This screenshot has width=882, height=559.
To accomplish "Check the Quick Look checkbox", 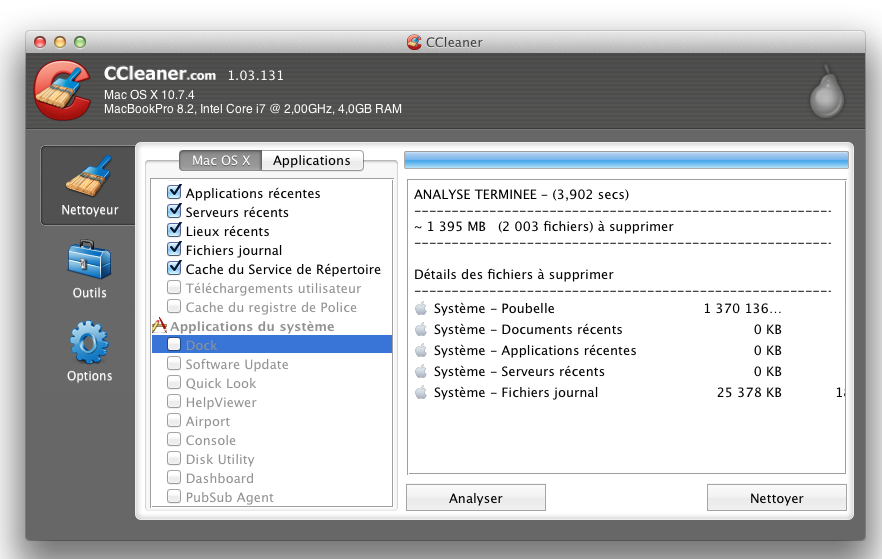I will 175,383.
